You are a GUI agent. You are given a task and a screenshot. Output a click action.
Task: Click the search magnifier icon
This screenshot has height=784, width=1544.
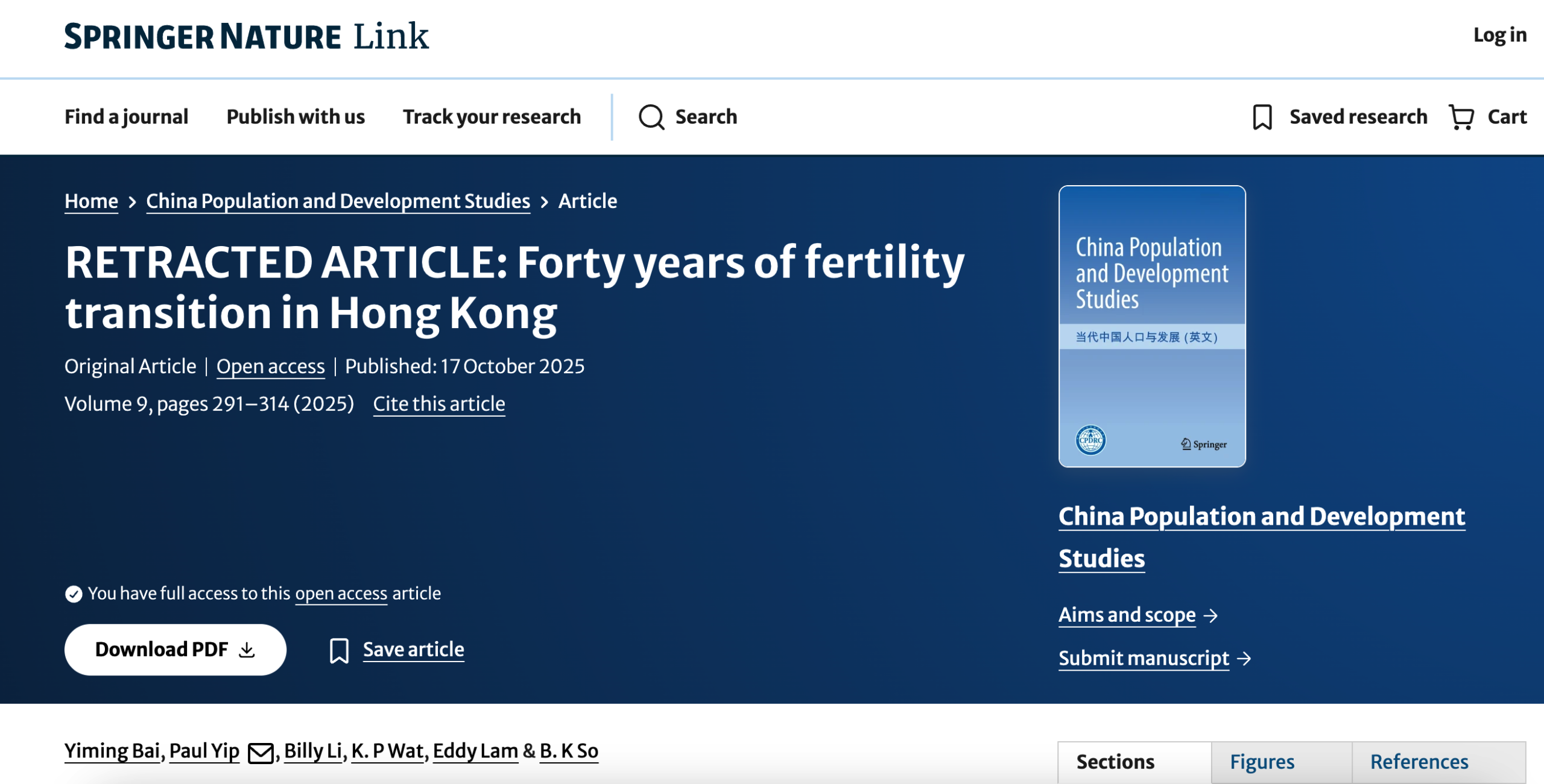point(651,117)
